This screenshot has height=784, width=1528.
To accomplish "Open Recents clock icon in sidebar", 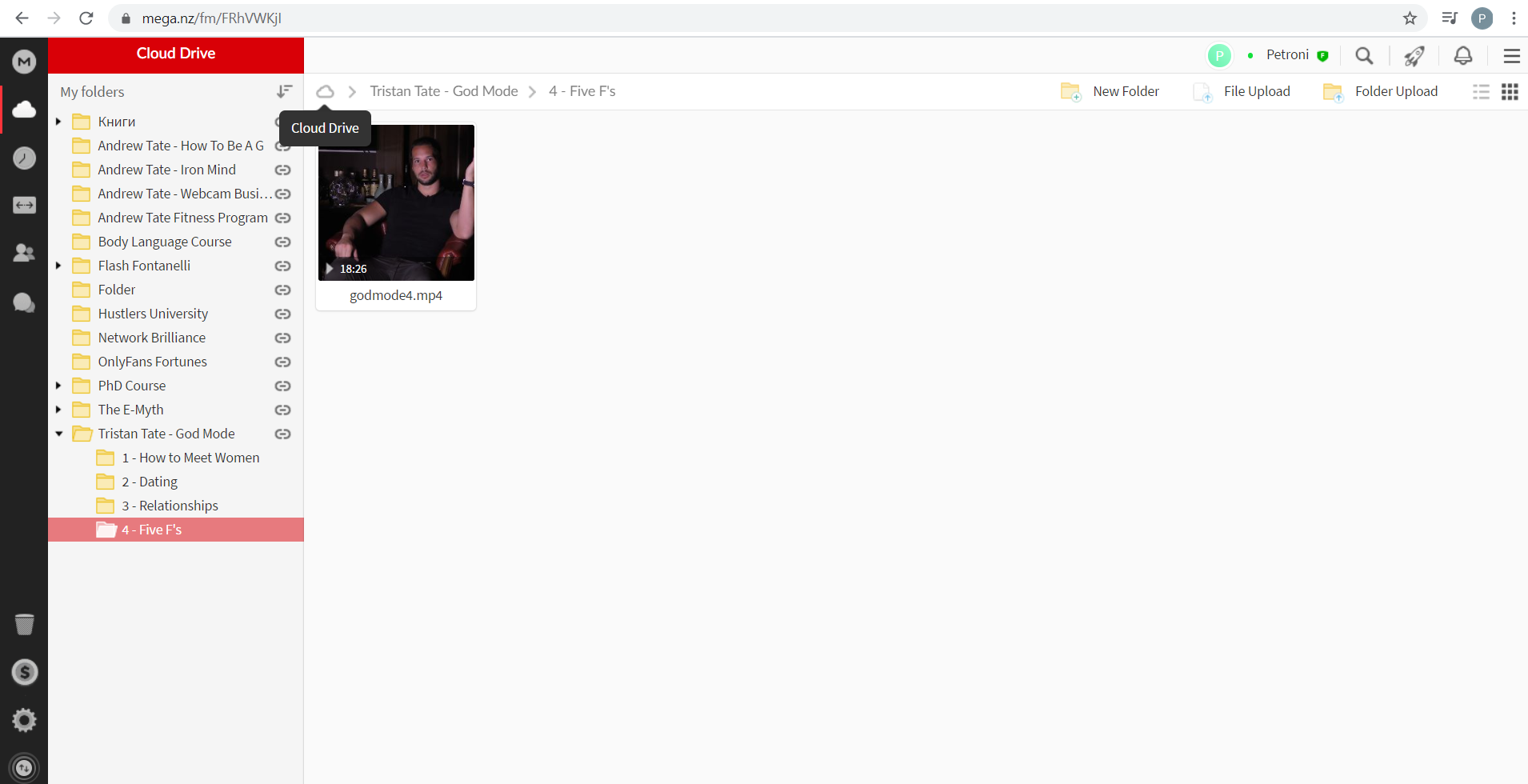I will (x=24, y=158).
